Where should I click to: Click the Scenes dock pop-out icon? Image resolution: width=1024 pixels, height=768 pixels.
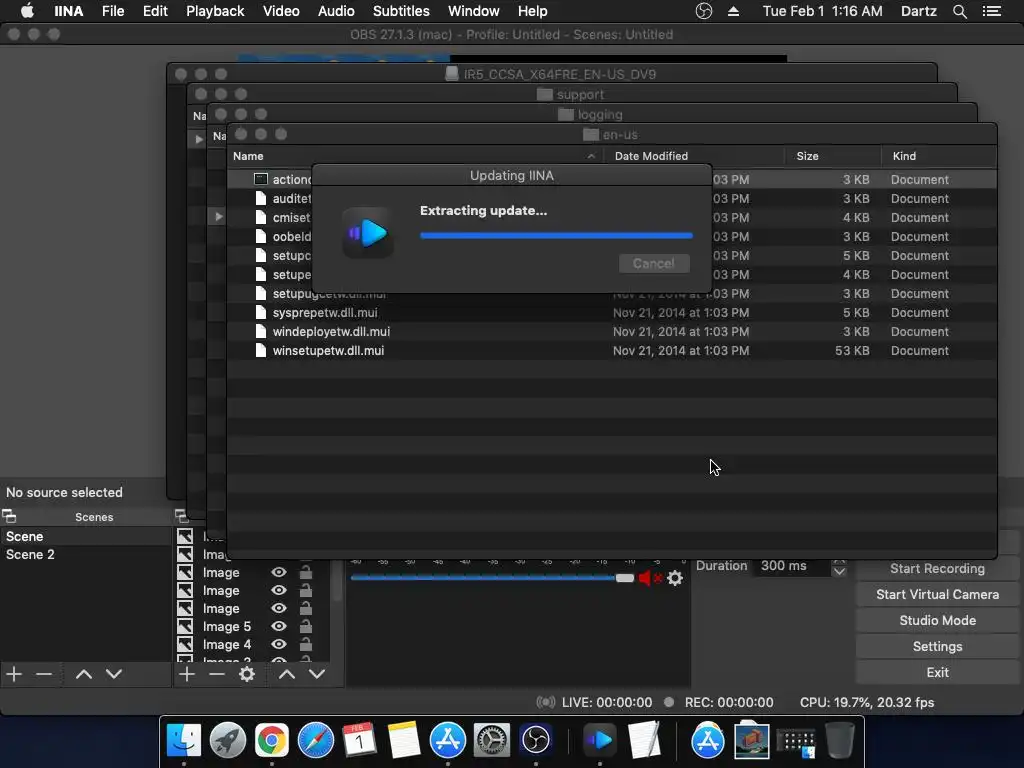pyautogui.click(x=9, y=517)
